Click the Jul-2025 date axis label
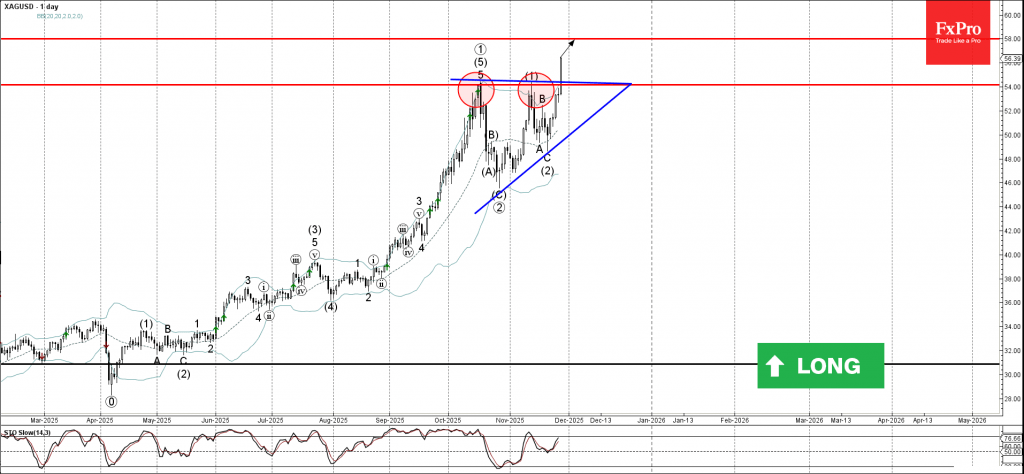 [x=269, y=420]
